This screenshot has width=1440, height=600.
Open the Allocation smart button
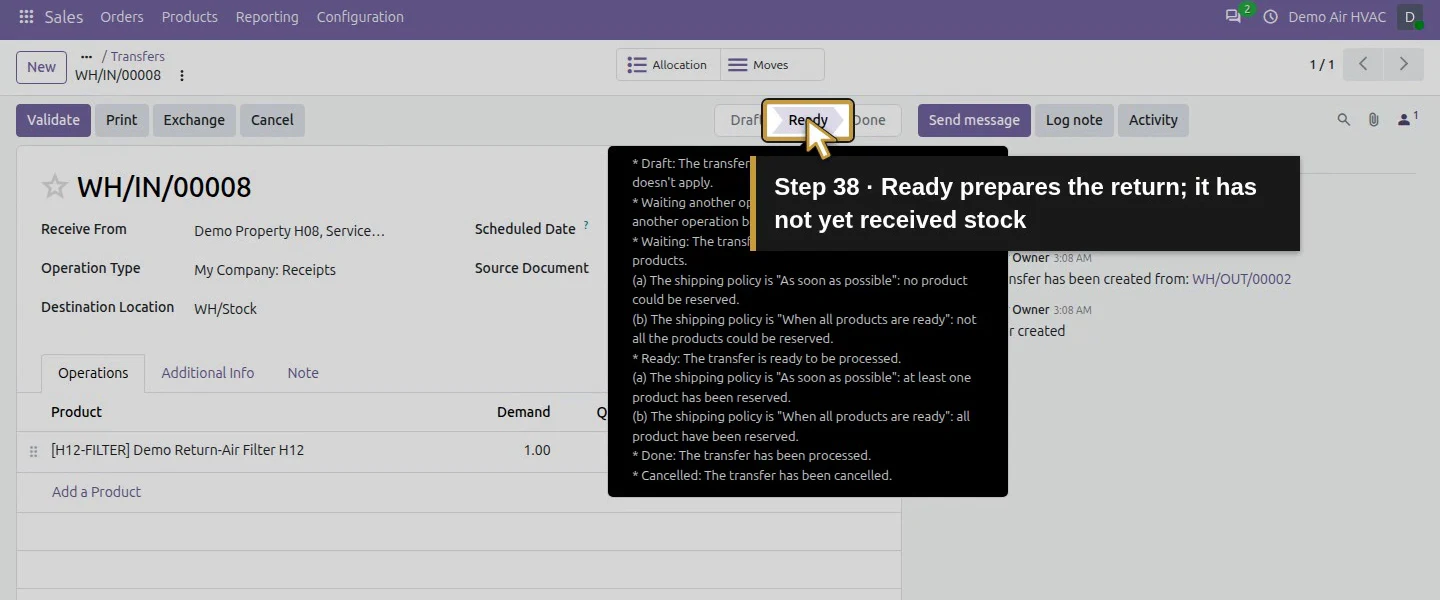point(667,65)
